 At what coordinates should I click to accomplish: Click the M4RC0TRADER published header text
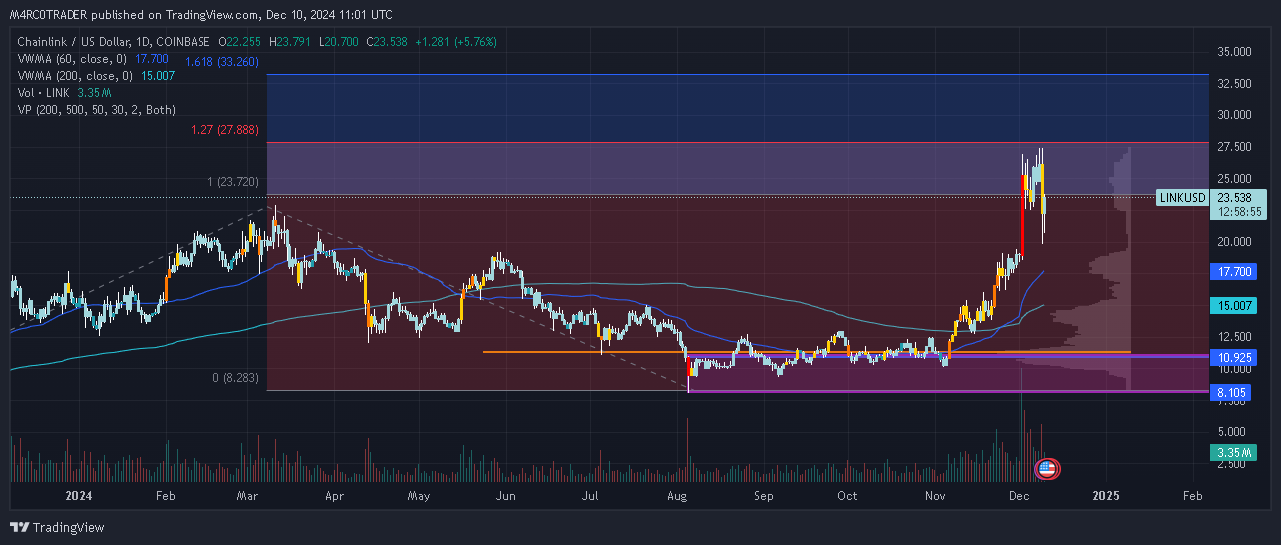pyautogui.click(x=201, y=15)
